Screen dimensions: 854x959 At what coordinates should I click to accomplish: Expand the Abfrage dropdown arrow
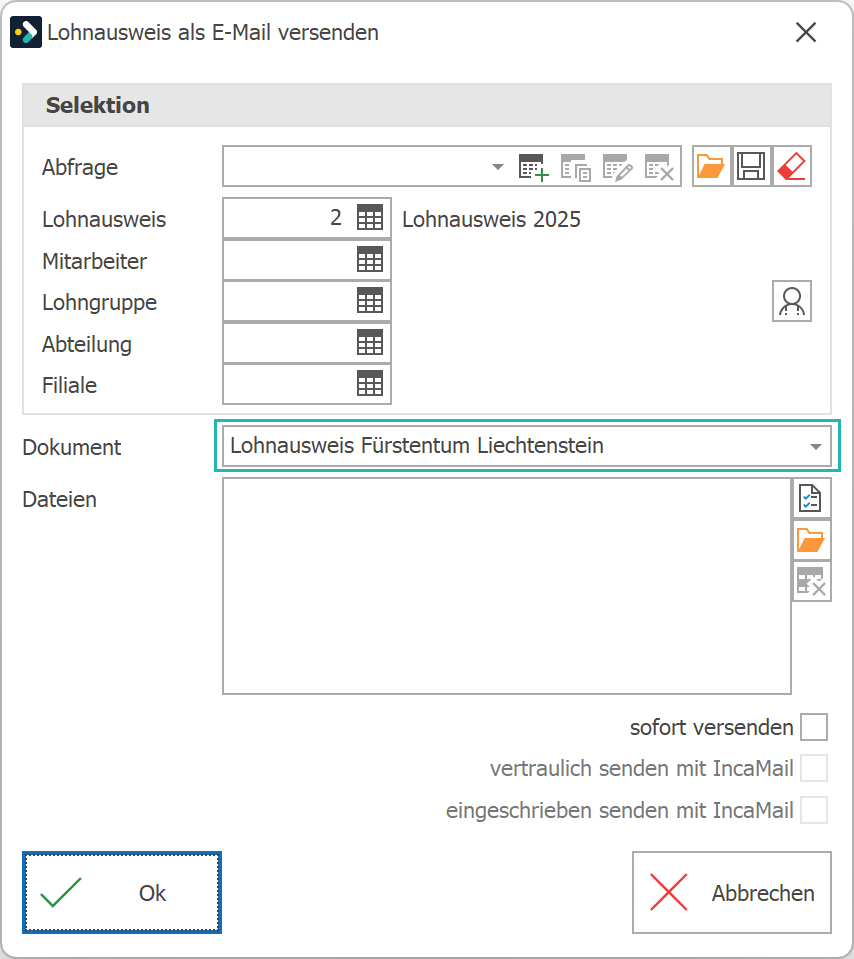tap(498, 167)
